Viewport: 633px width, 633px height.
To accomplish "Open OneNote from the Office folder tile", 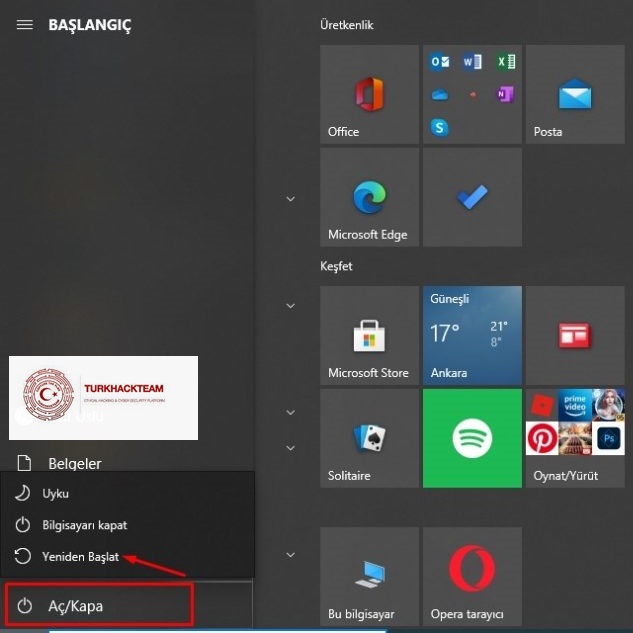I will [505, 95].
